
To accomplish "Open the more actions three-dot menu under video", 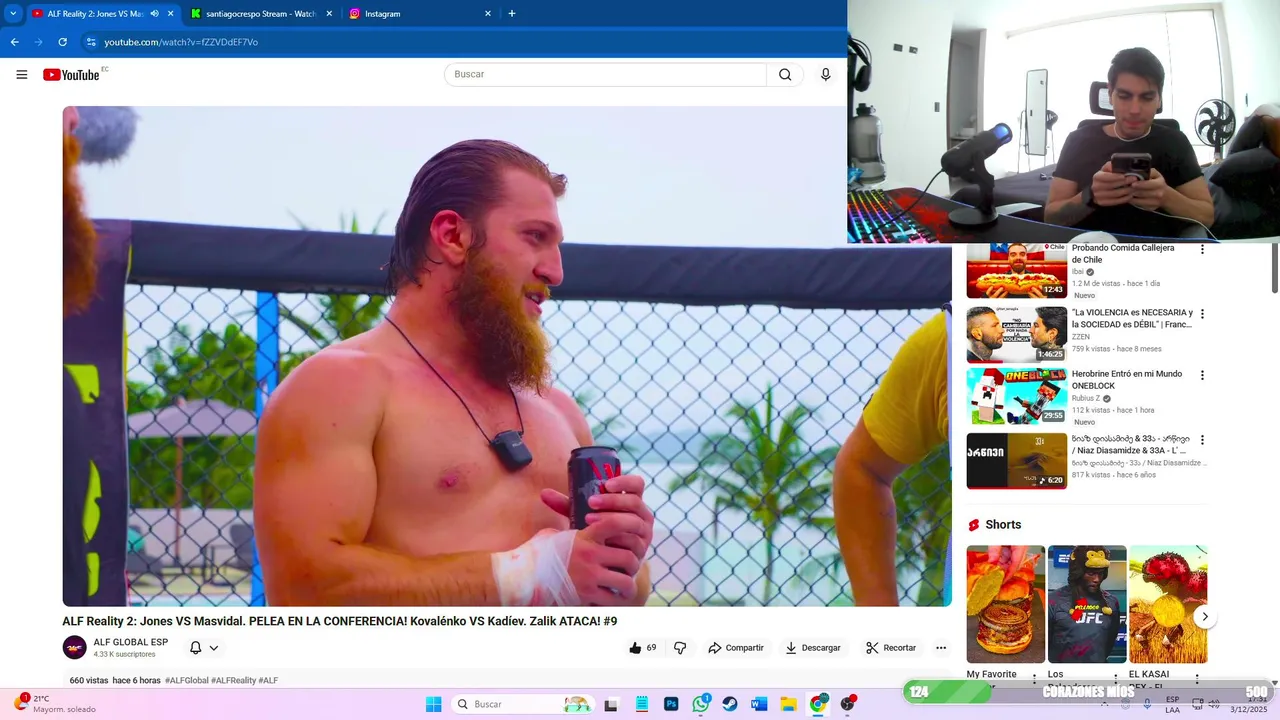I will (941, 648).
